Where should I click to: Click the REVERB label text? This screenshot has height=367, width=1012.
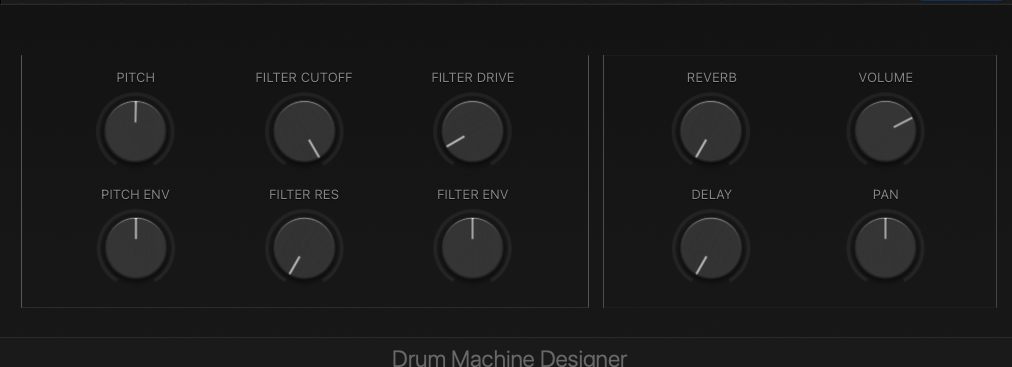(x=711, y=77)
